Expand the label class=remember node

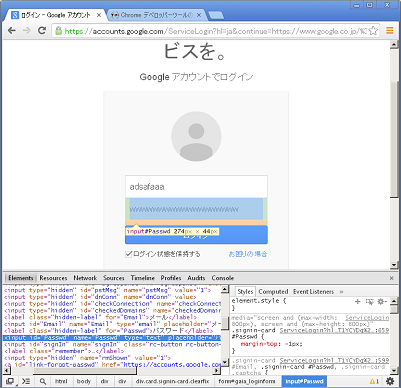click(x=64, y=351)
